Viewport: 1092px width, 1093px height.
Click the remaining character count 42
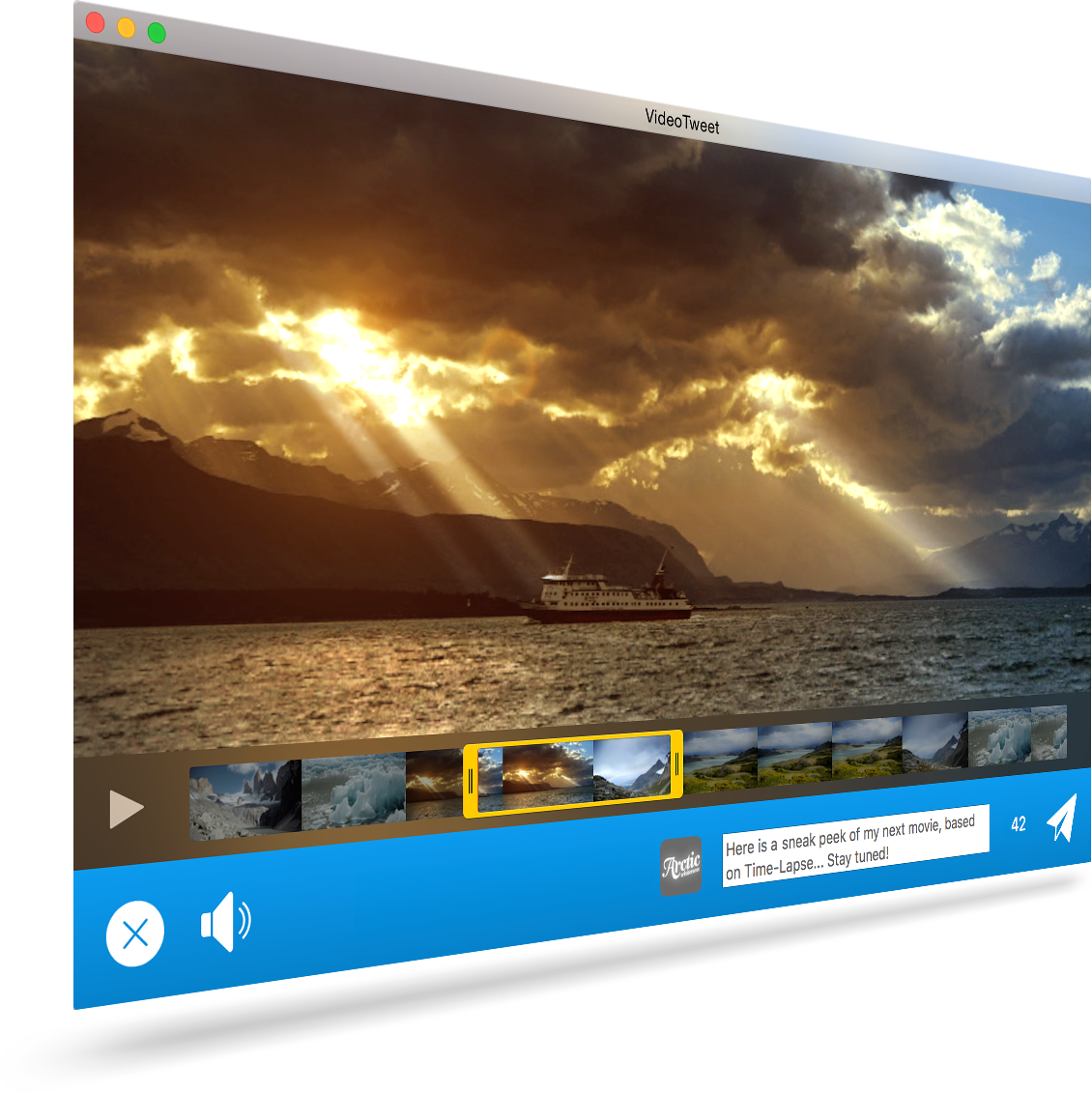[x=1019, y=824]
